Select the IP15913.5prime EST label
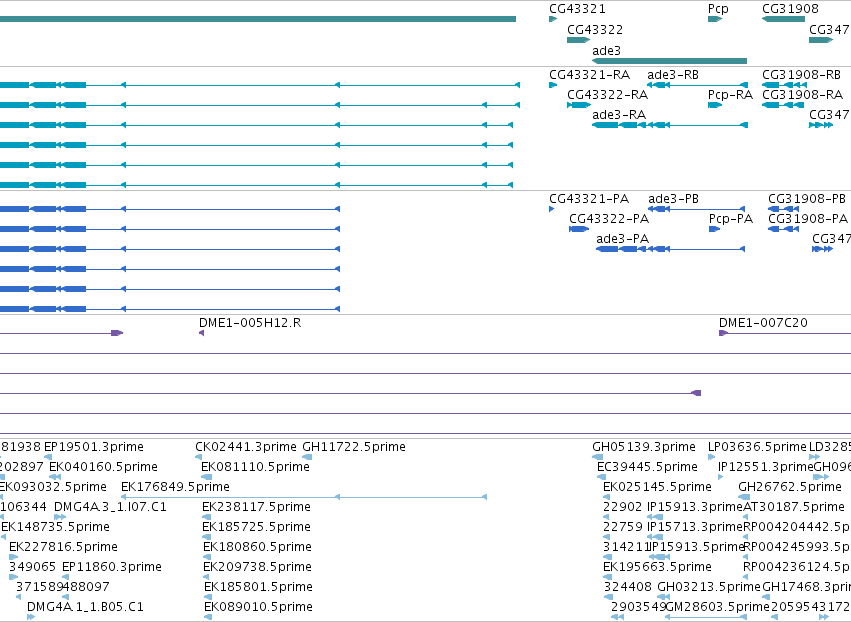The width and height of the screenshot is (851, 622). pyautogui.click(x=697, y=548)
